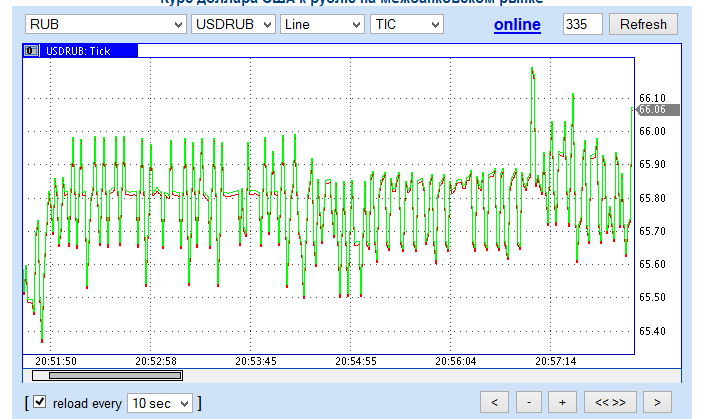
Task: Click the input field containing 335
Action: [582, 24]
